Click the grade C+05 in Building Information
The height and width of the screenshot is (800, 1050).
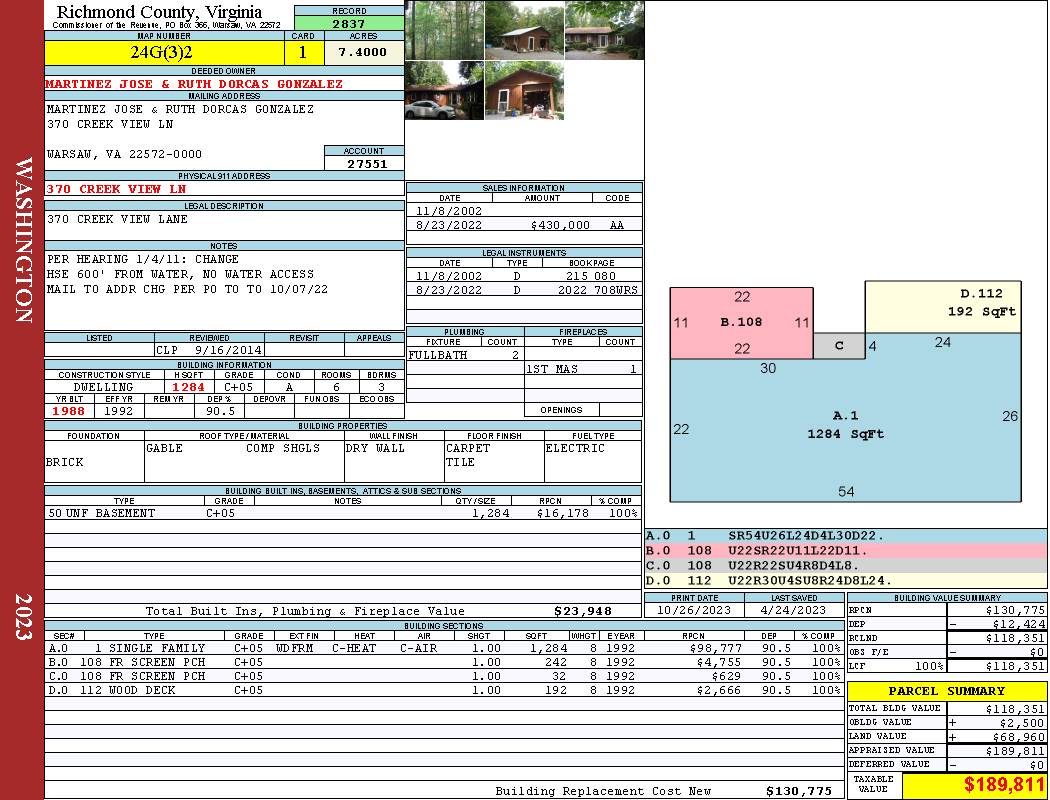pos(238,387)
